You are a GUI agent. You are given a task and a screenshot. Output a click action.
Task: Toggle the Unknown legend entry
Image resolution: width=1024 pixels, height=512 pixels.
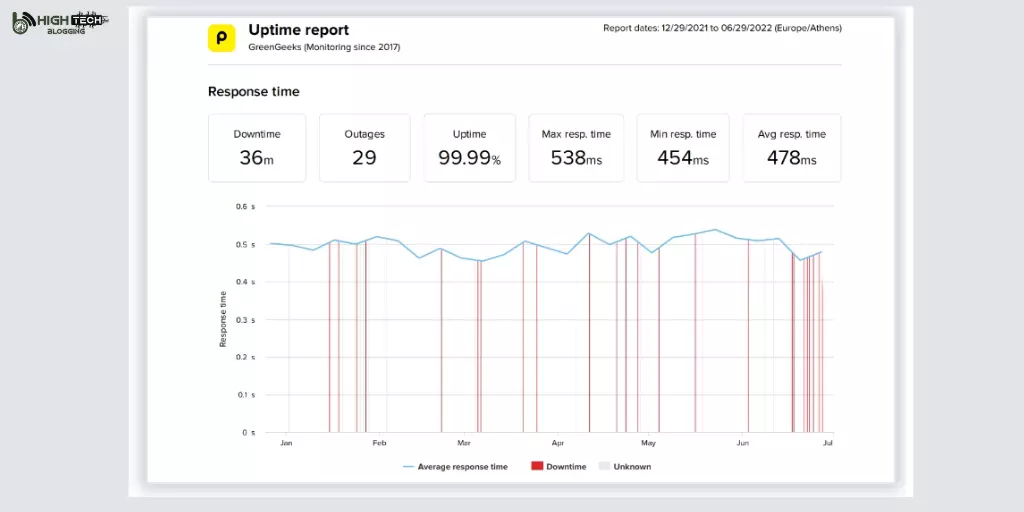625,467
